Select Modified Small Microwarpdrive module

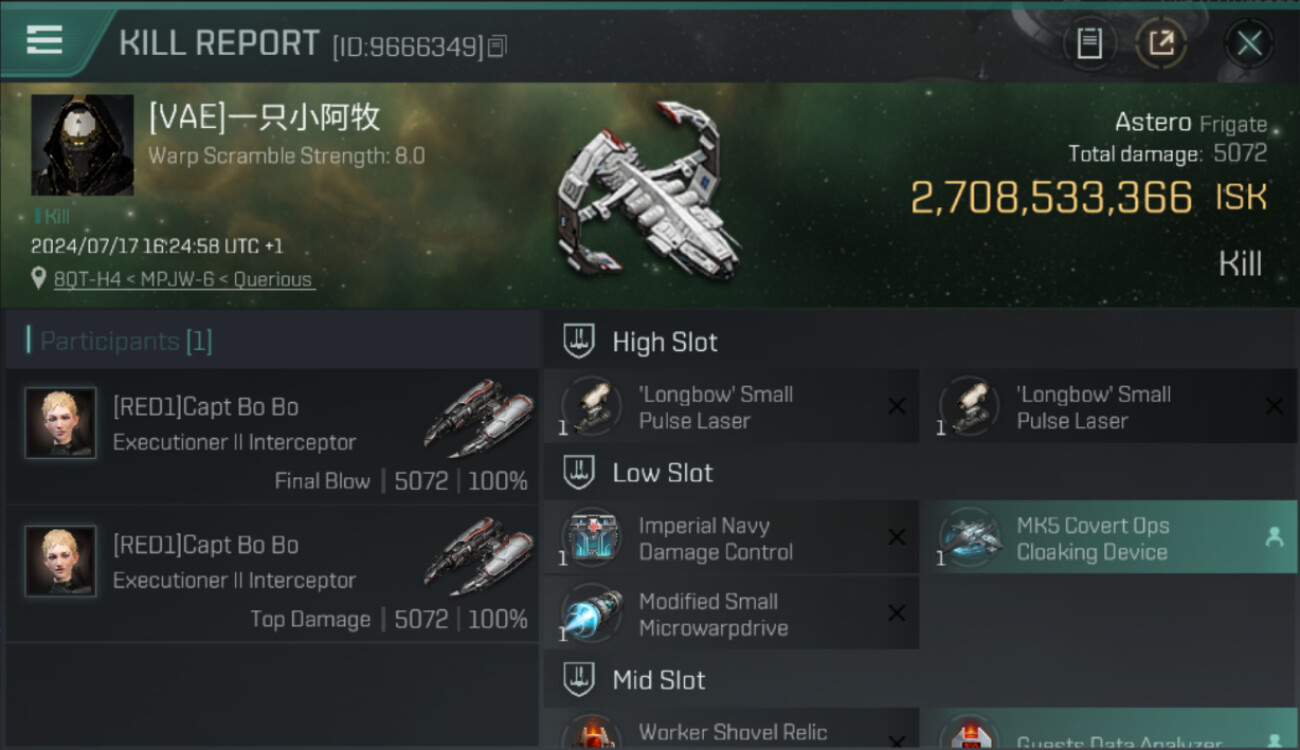tap(731, 613)
